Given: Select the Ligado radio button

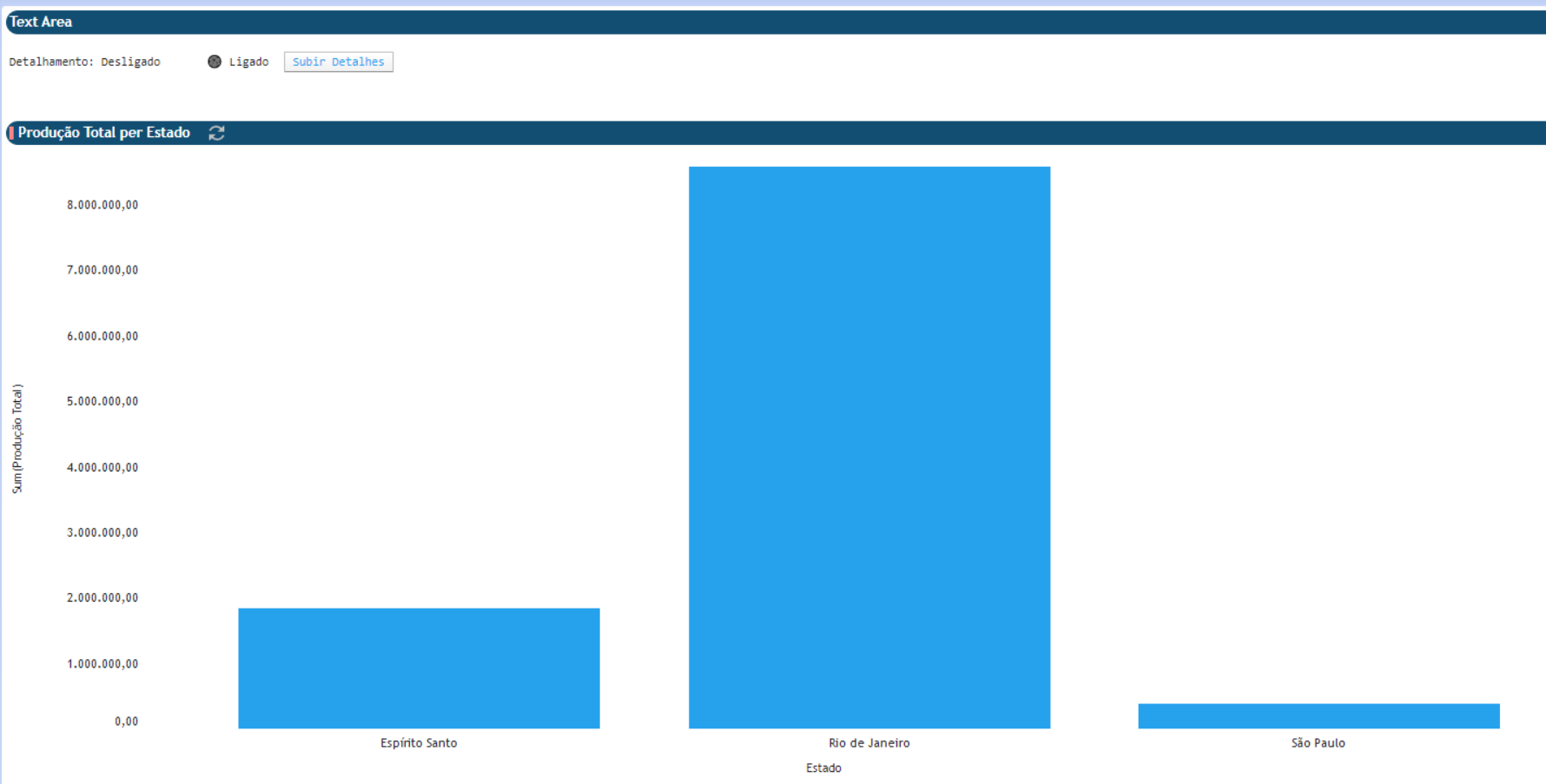Looking at the screenshot, I should (x=215, y=62).
